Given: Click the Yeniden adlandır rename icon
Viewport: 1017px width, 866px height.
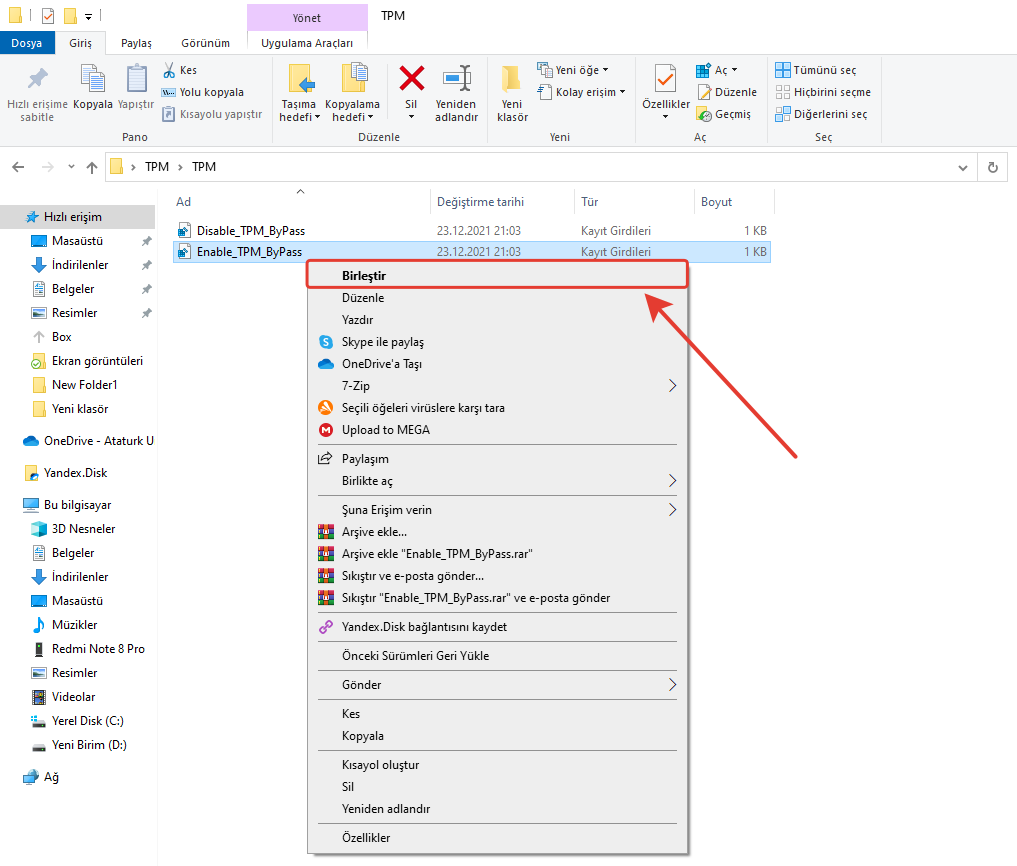Looking at the screenshot, I should [456, 80].
